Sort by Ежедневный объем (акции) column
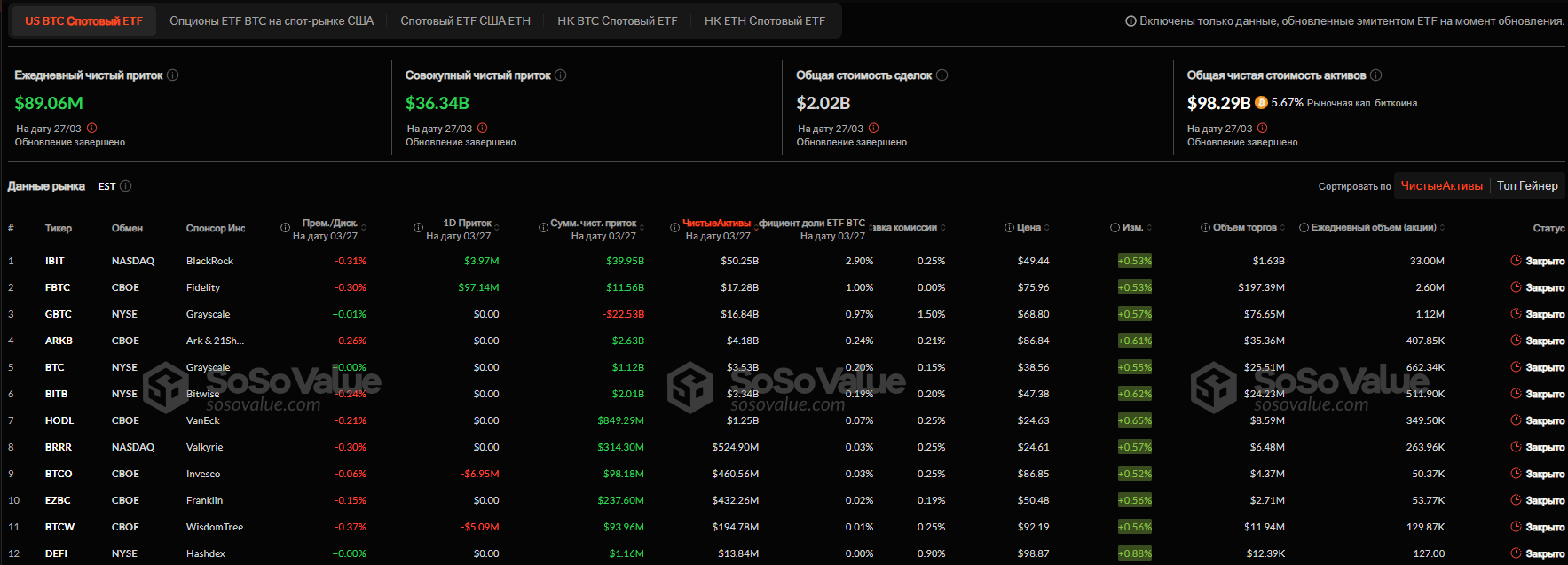 click(x=1442, y=228)
